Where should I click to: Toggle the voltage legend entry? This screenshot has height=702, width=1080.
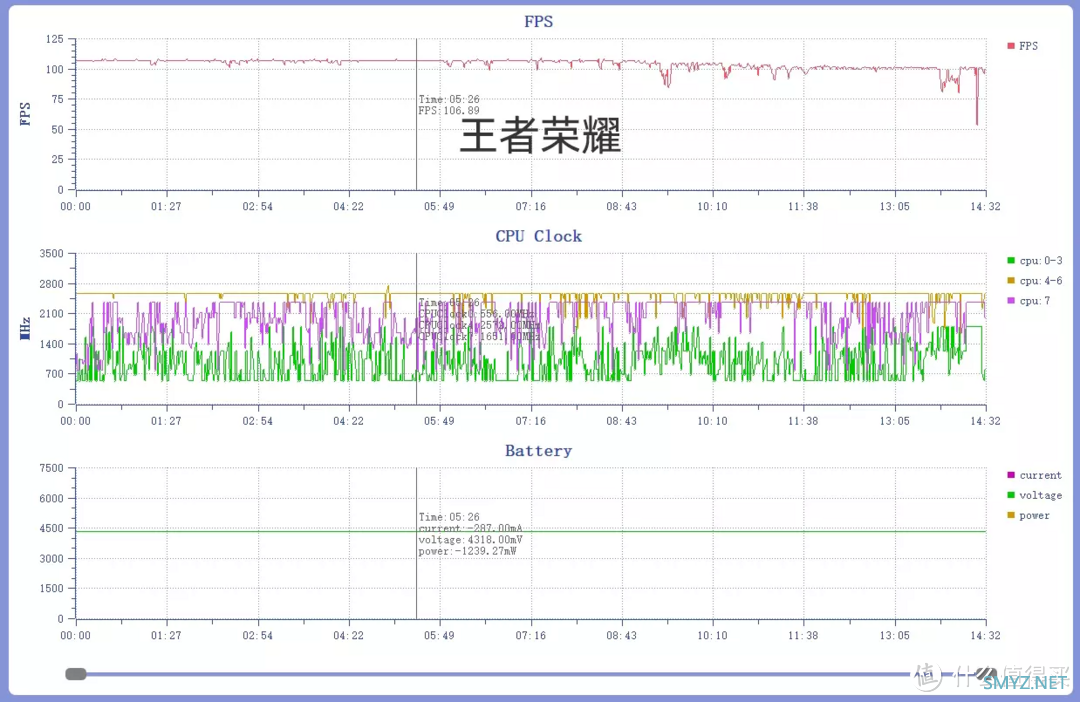pos(1034,495)
